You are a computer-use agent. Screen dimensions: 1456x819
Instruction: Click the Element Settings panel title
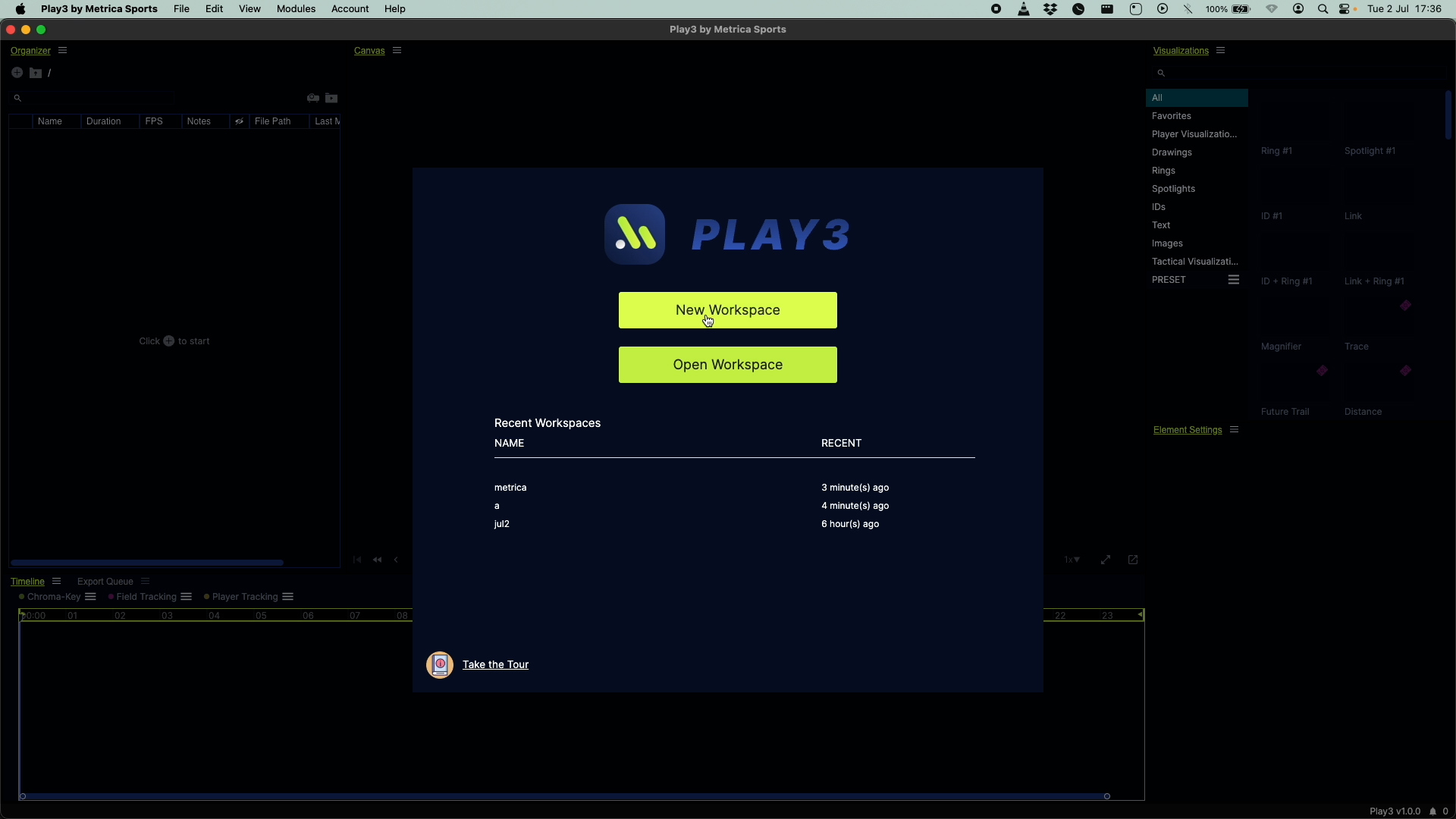click(1188, 430)
